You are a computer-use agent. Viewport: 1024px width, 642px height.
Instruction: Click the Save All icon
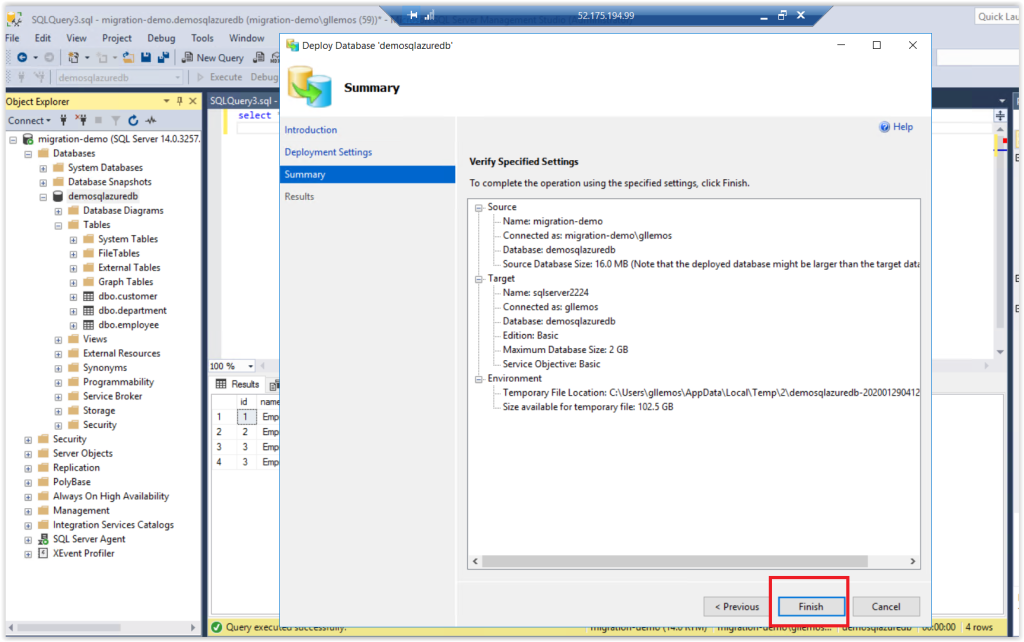(x=163, y=57)
